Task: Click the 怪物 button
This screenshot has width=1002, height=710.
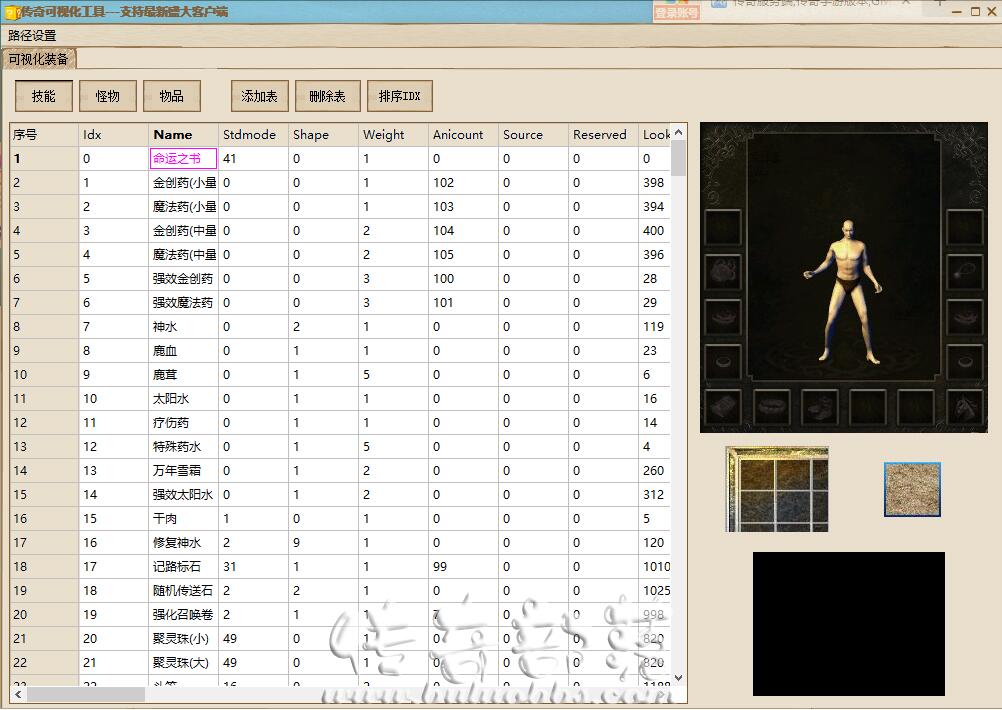Action: coord(108,96)
